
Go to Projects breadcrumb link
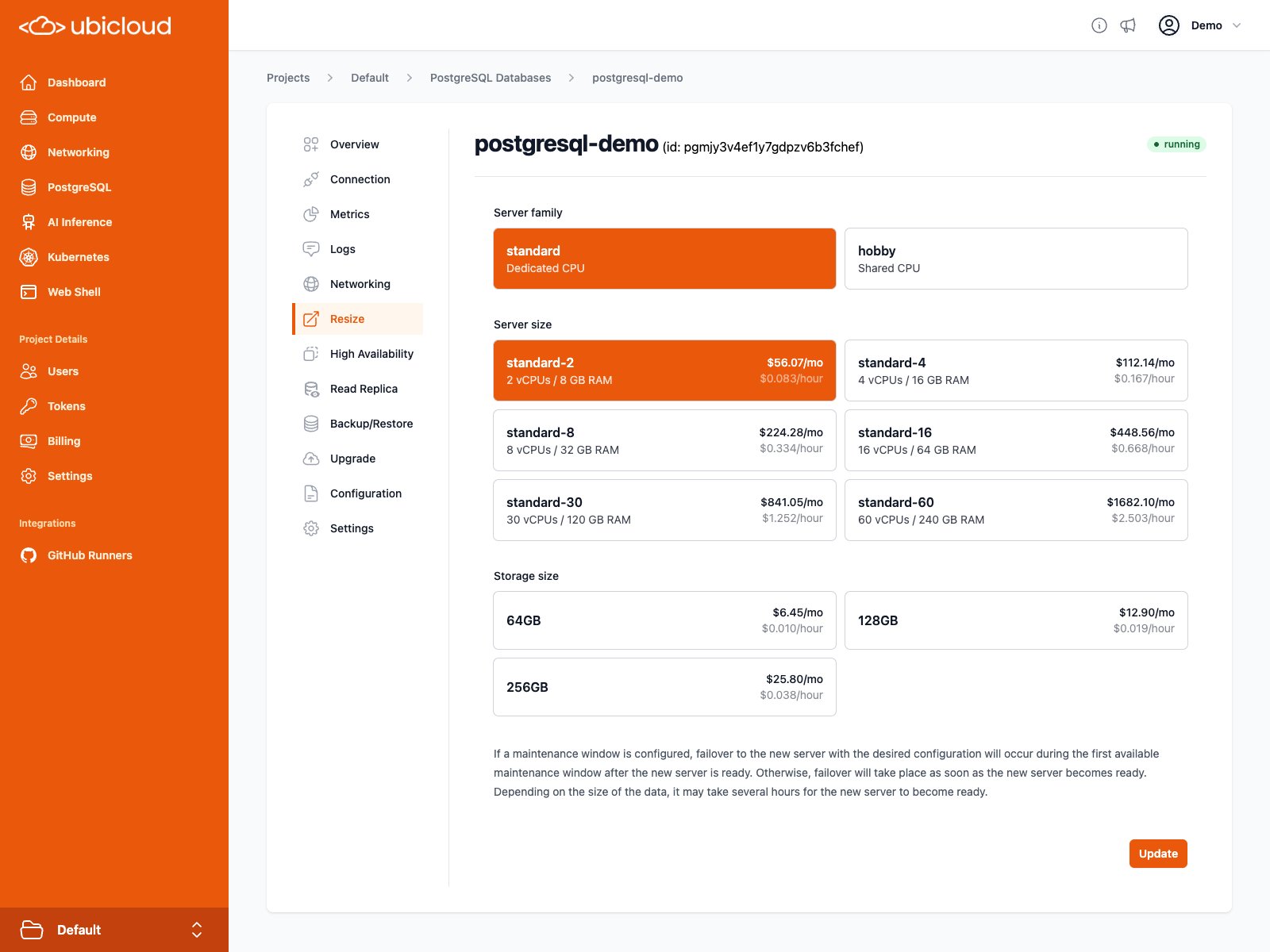coord(288,78)
